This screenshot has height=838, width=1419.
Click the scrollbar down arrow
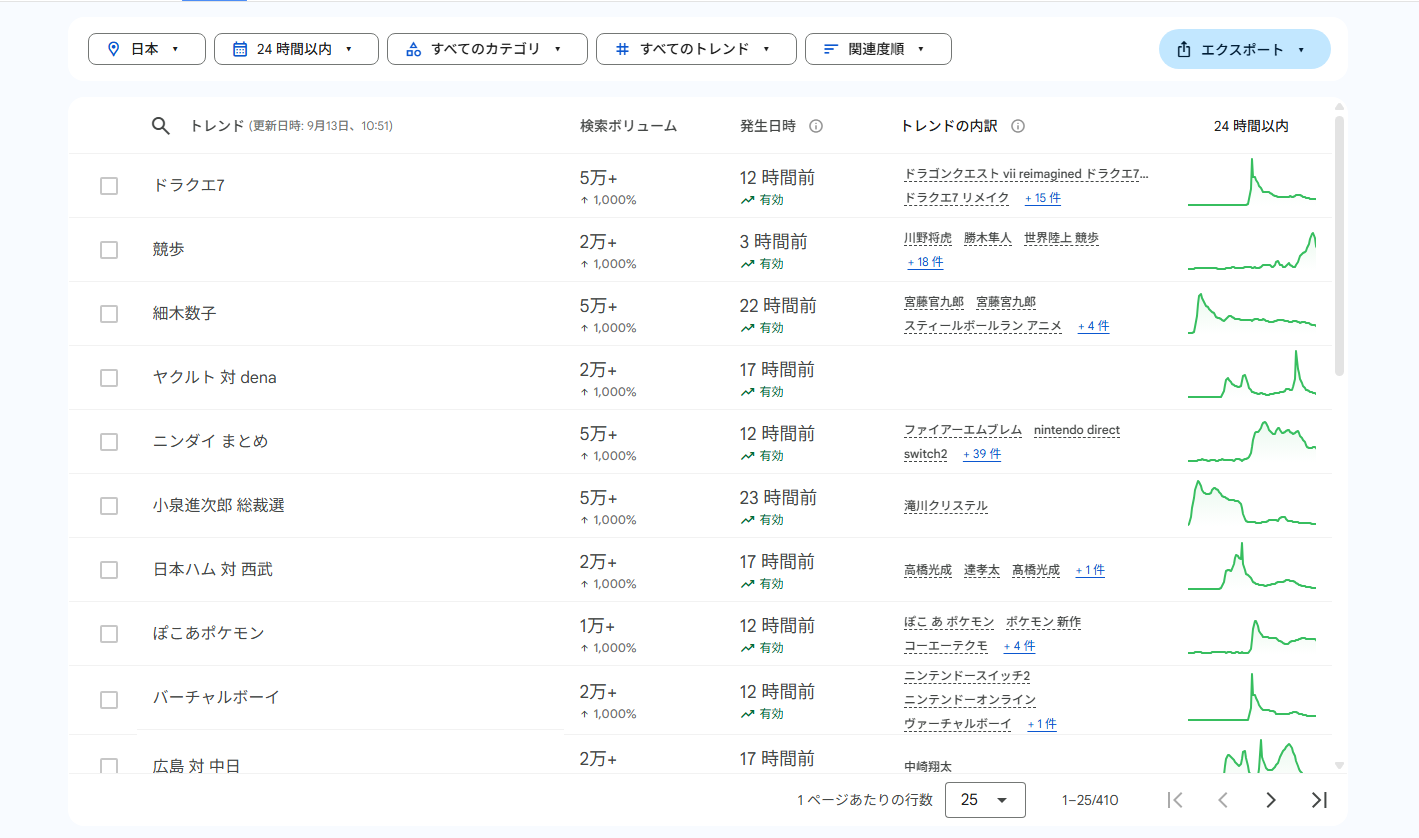(1340, 766)
